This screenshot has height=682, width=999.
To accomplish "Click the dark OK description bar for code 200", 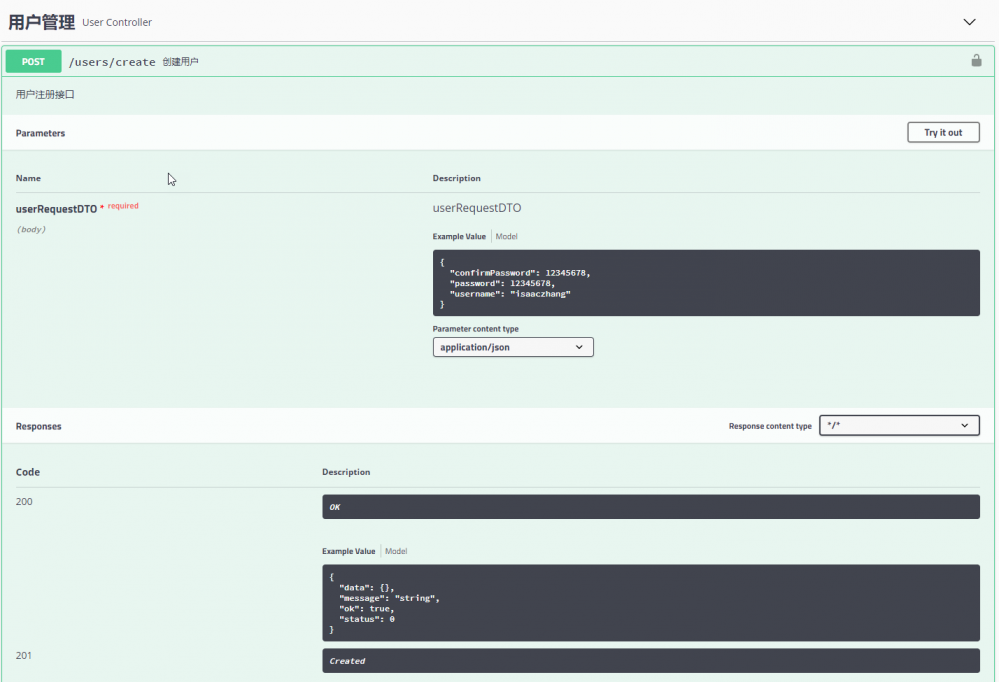I will 650,506.
